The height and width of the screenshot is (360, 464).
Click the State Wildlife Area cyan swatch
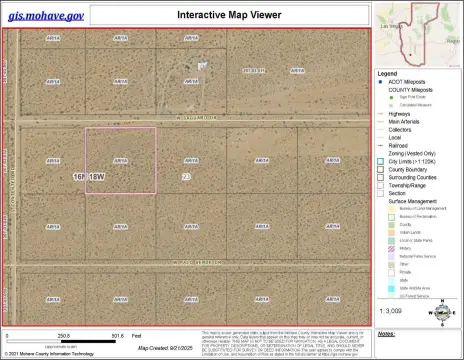click(x=391, y=289)
